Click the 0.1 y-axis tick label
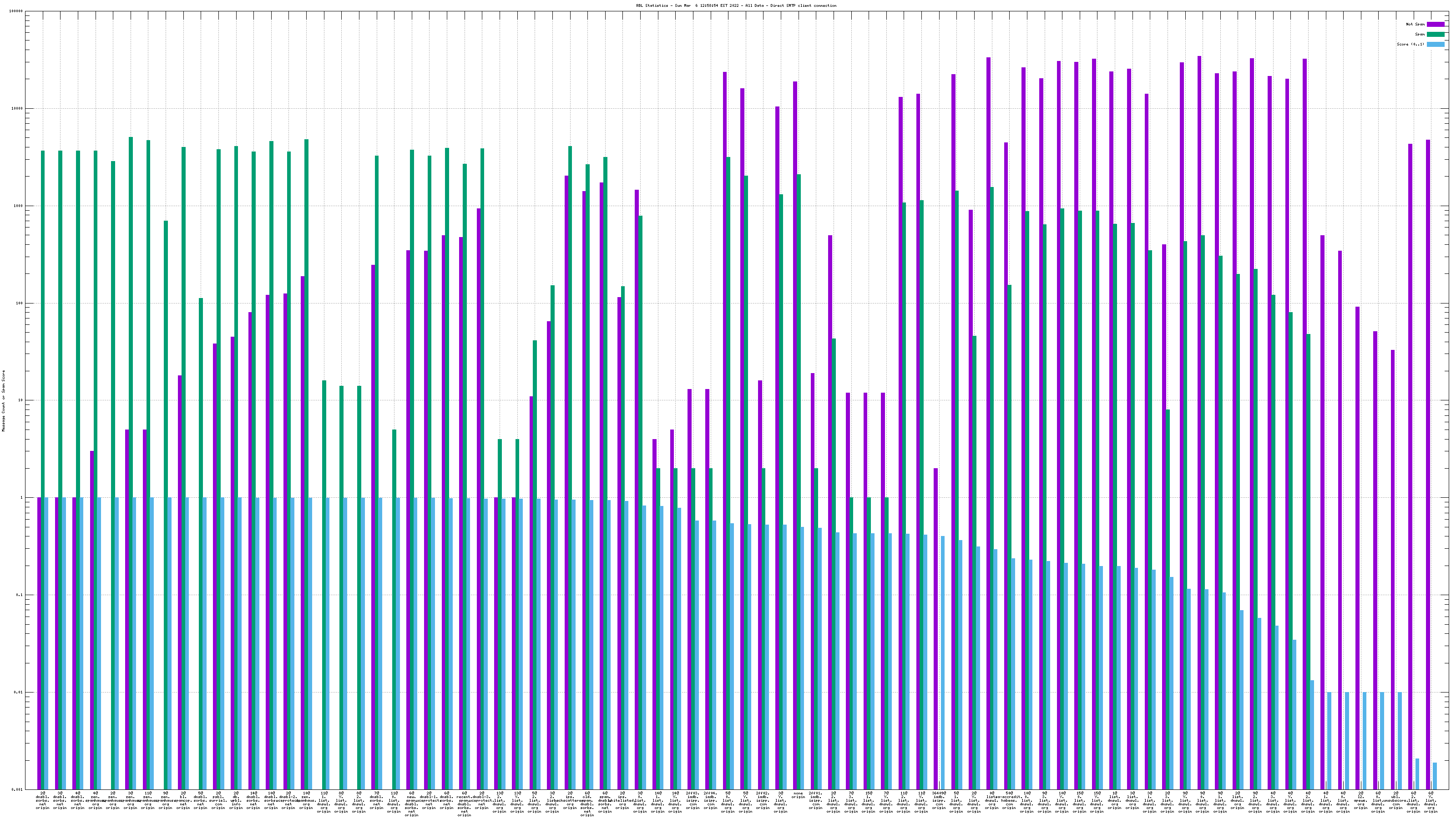Image resolution: width=1456 pixels, height=819 pixels. (19, 595)
